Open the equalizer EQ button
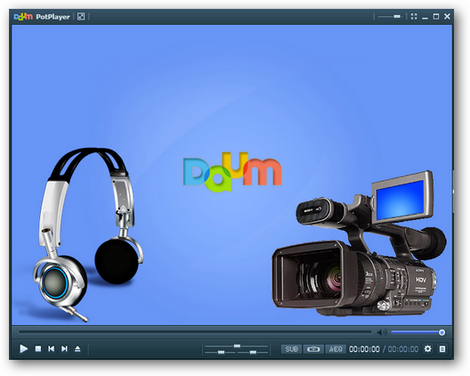 (335, 349)
